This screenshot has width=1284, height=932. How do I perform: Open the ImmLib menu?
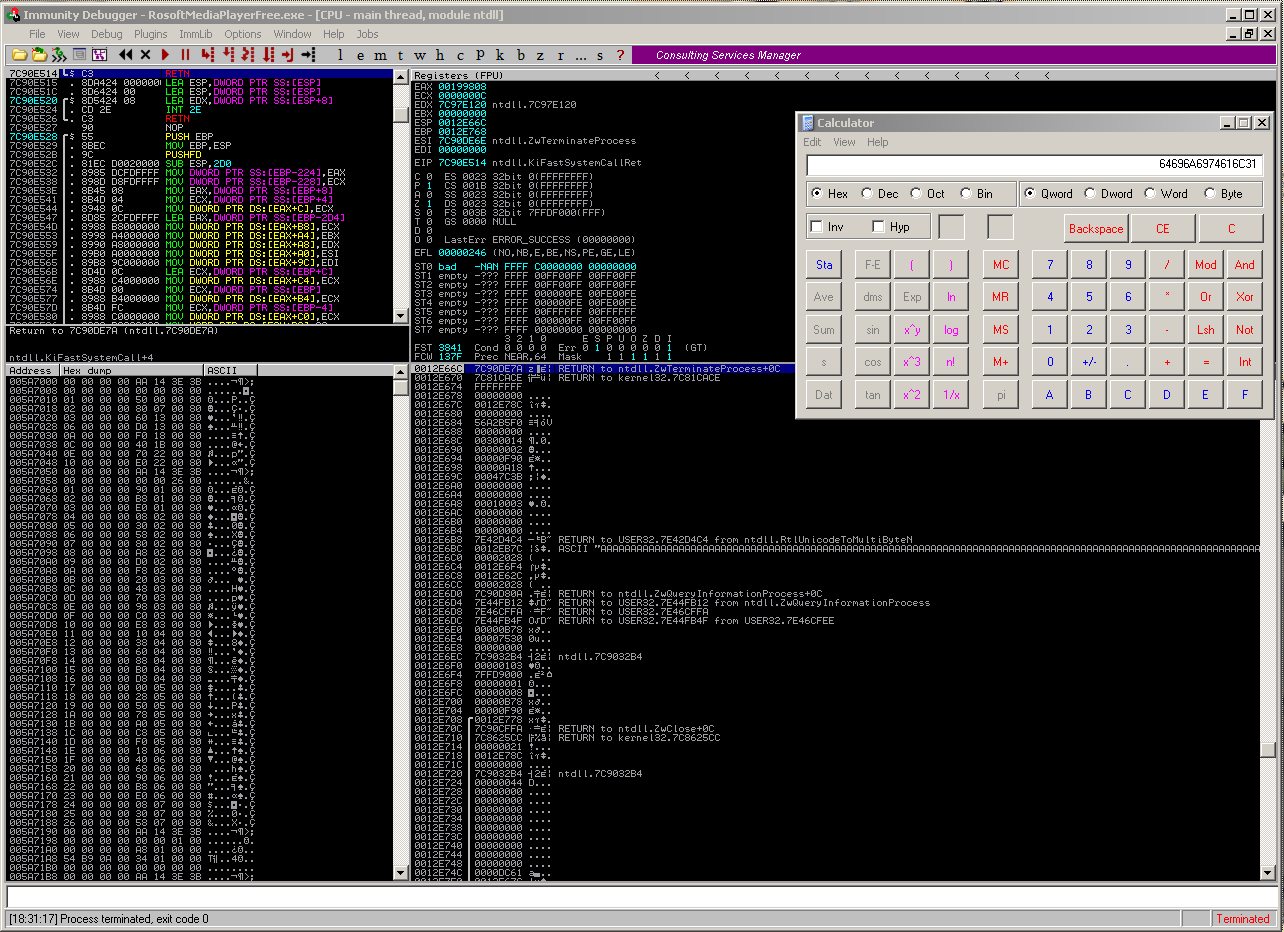point(195,34)
